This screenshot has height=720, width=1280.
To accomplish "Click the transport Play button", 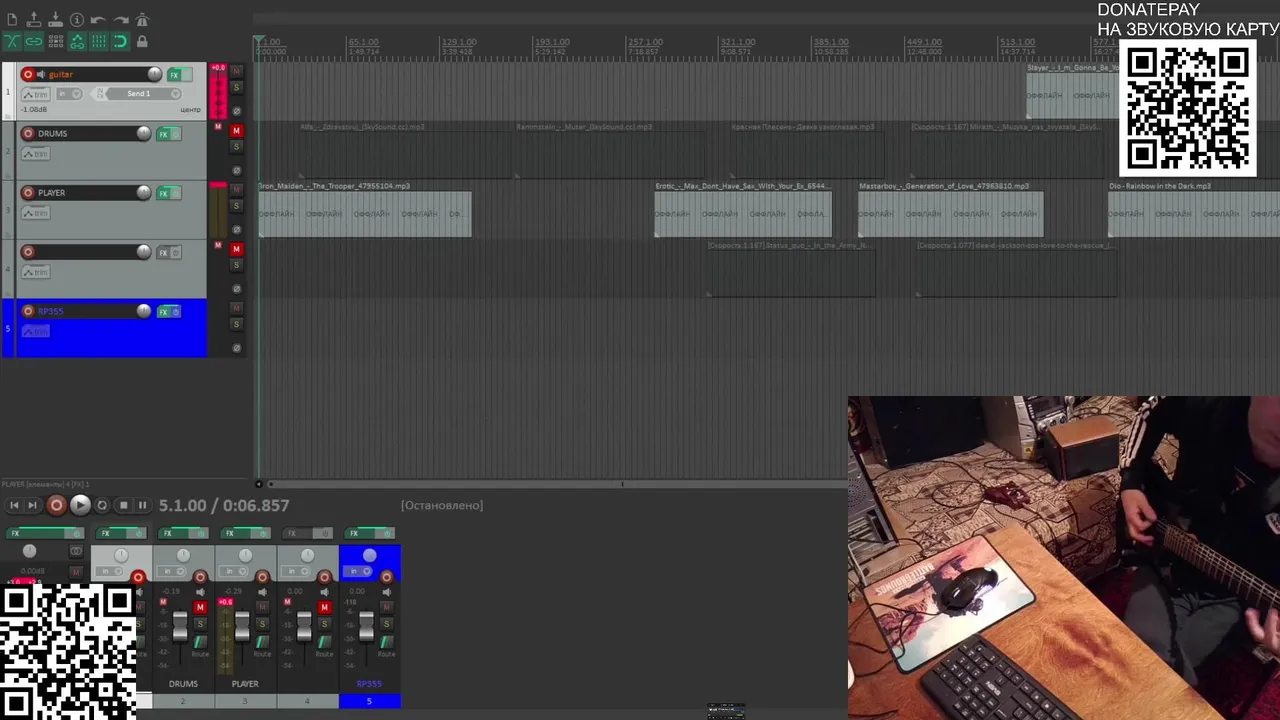I will click(80, 505).
